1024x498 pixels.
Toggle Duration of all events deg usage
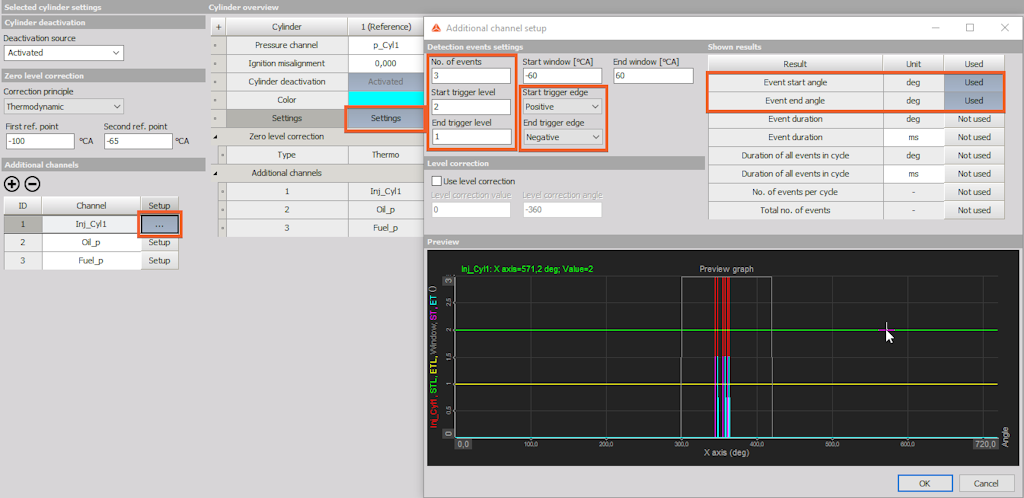pos(974,156)
